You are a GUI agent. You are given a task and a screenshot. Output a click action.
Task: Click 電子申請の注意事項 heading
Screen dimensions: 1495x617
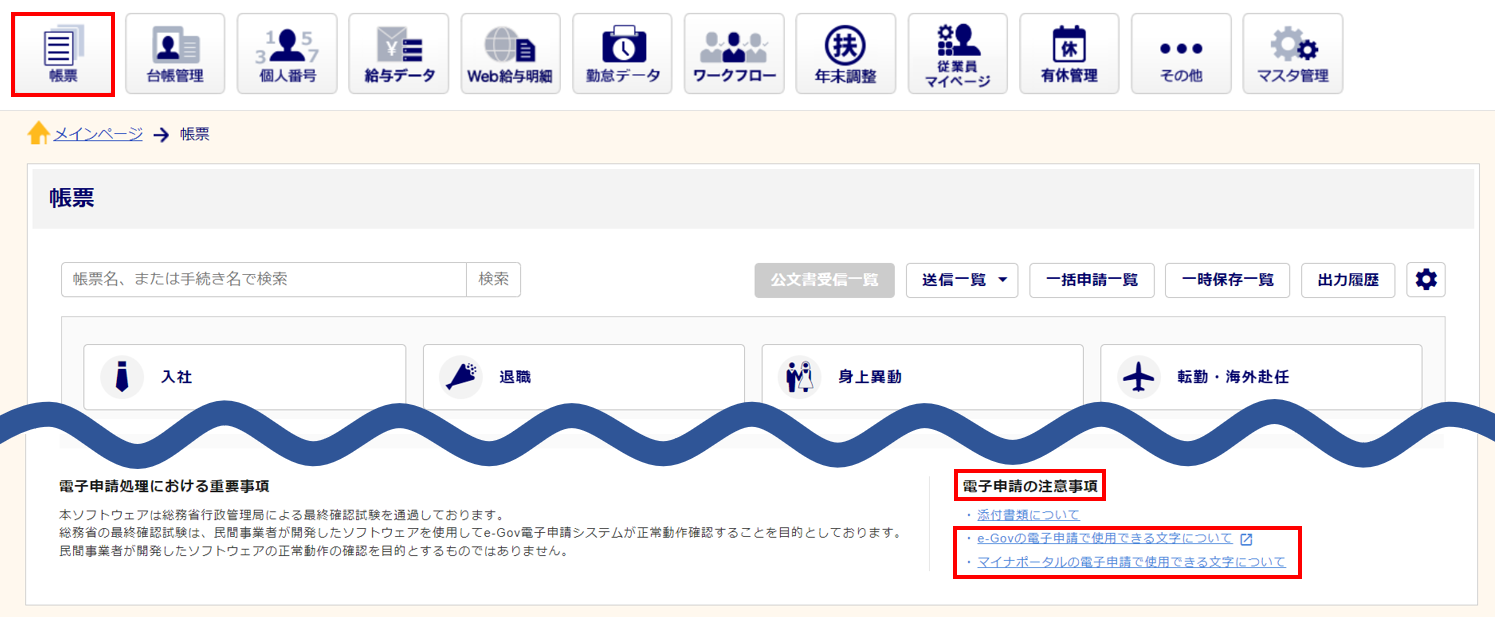(x=1030, y=487)
